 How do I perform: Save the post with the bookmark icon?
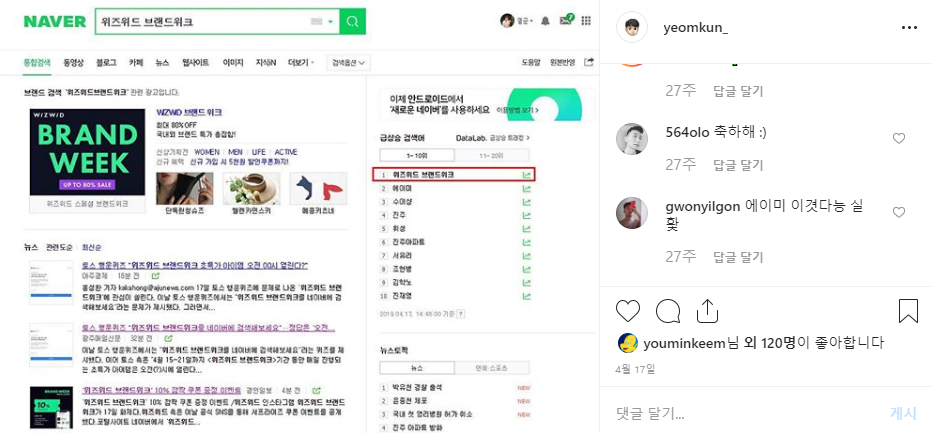click(x=908, y=311)
